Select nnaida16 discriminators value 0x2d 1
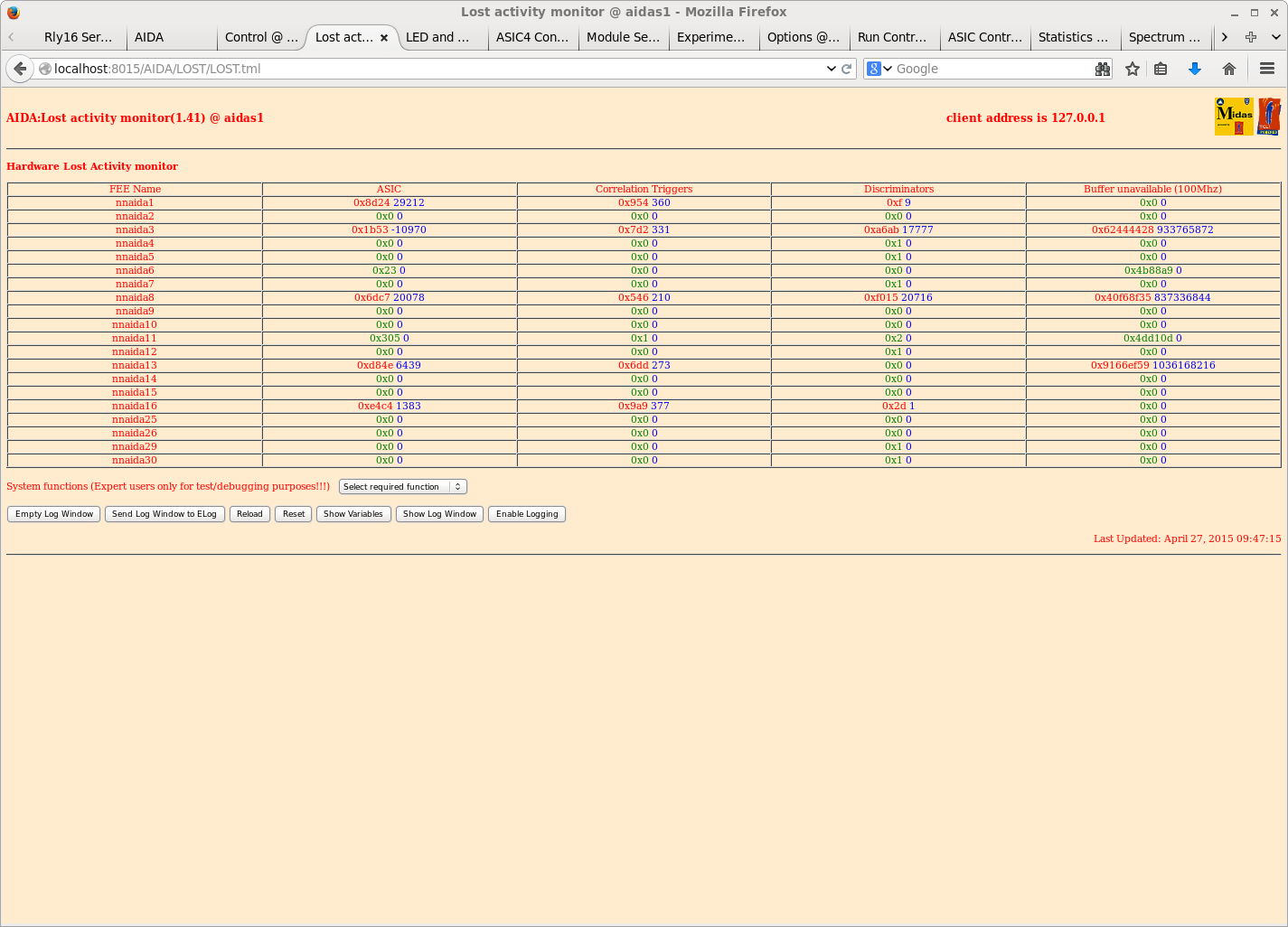1288x927 pixels. pos(898,407)
